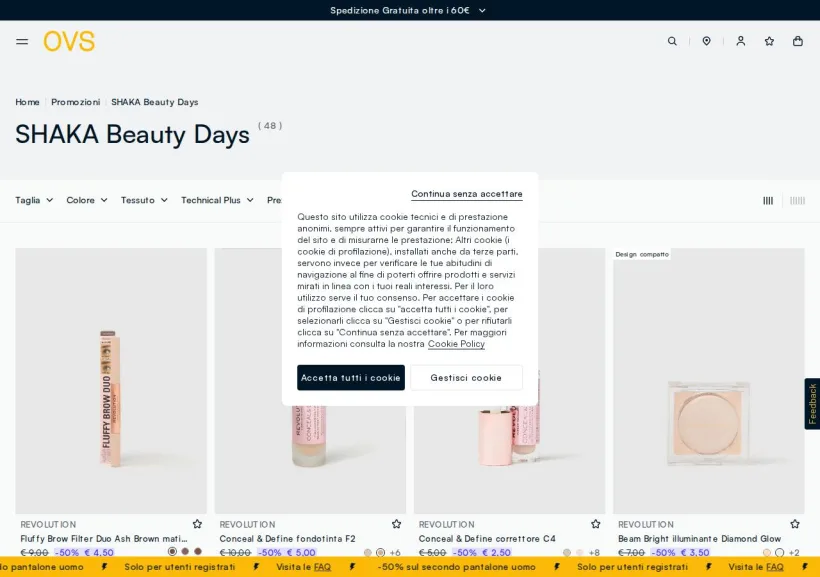Go to Promozioni breadcrumb
Image resolution: width=820 pixels, height=577 pixels.
point(75,102)
